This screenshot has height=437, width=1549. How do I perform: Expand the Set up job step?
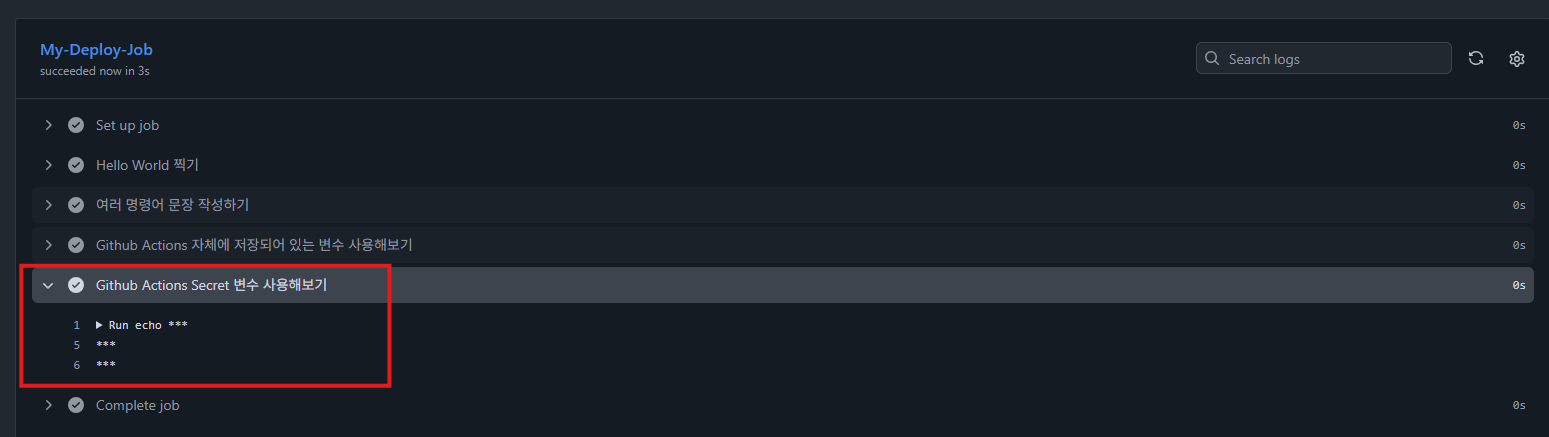point(48,125)
